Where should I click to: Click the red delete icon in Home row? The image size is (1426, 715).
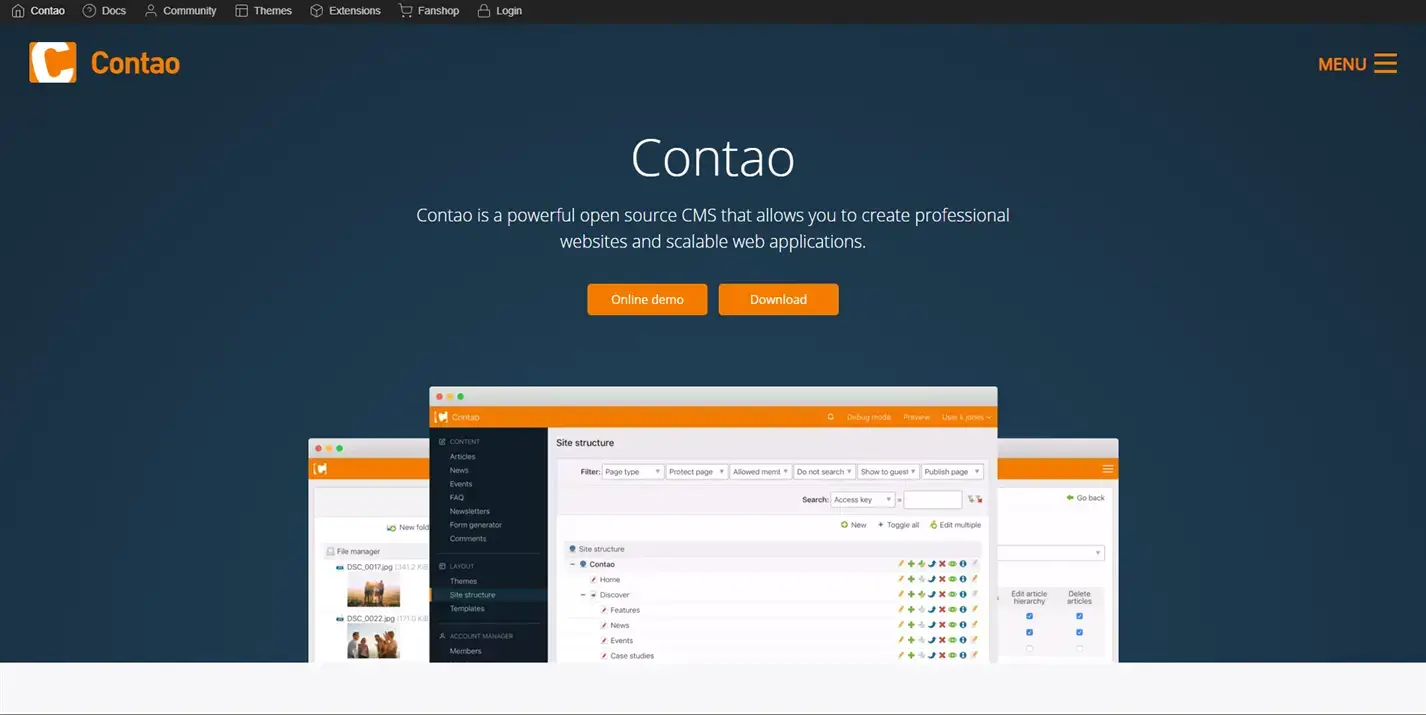click(x=942, y=579)
